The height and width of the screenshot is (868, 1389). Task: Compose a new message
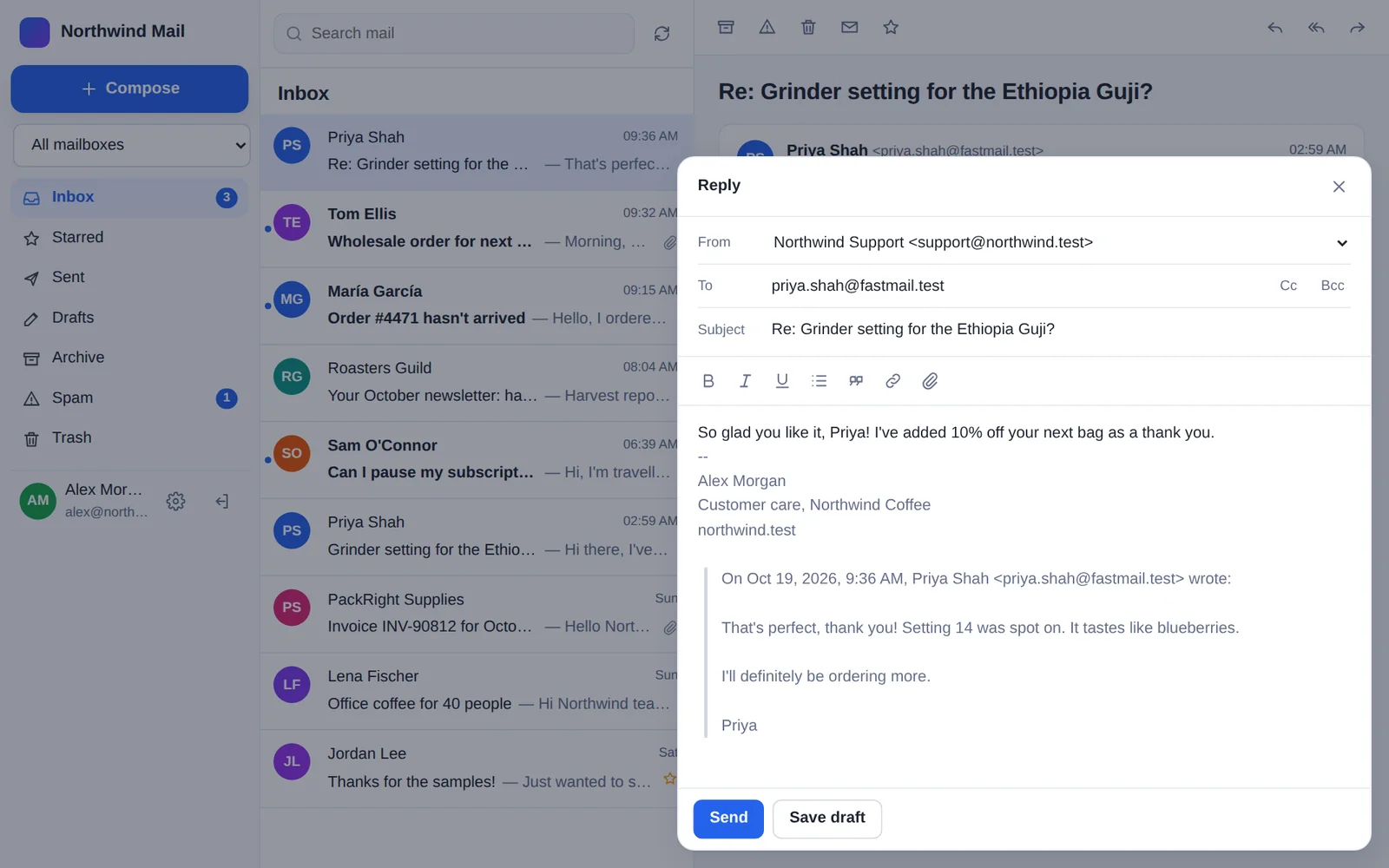[x=129, y=89]
